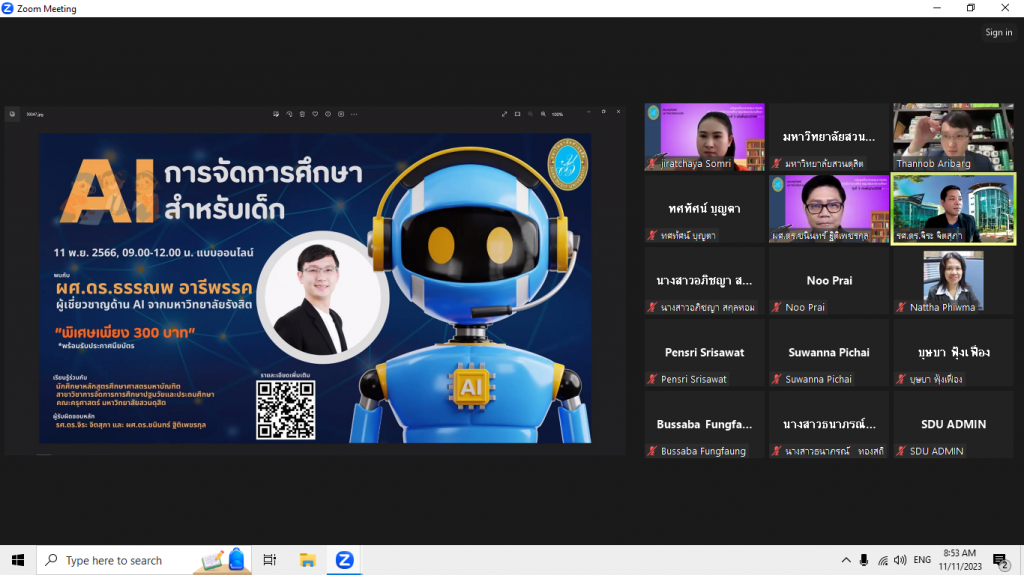This screenshot has width=1024, height=575.
Task: Expand the hidden system tray icons chevron
Action: (x=846, y=560)
